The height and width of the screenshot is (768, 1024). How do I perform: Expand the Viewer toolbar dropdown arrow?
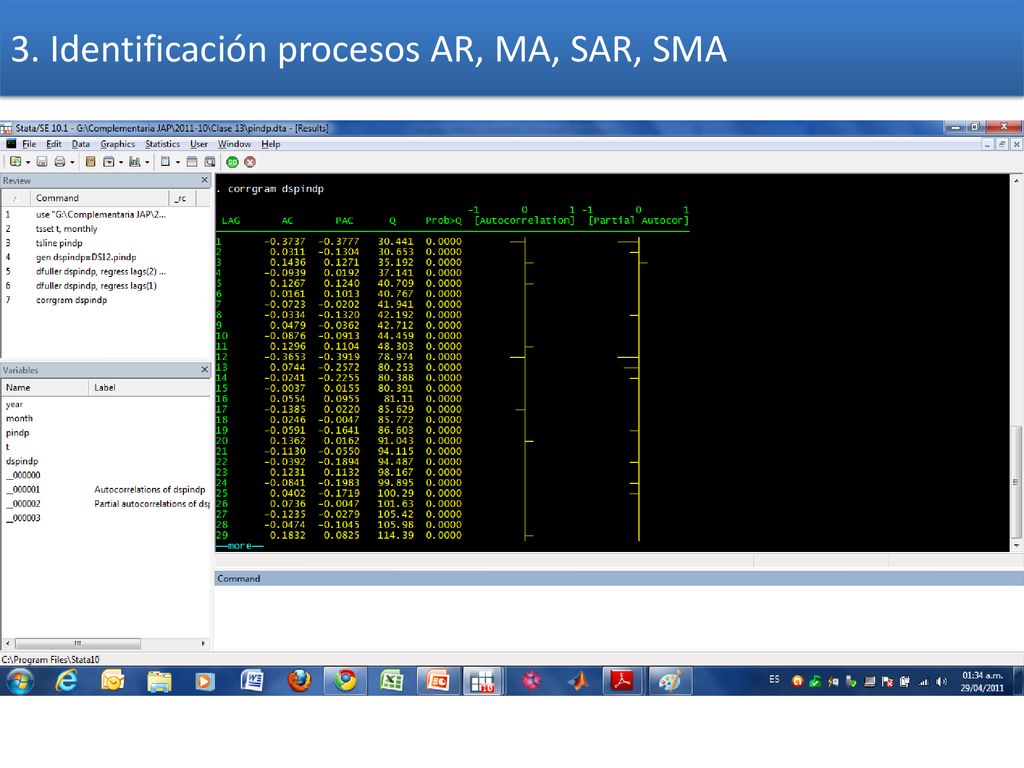pos(121,163)
